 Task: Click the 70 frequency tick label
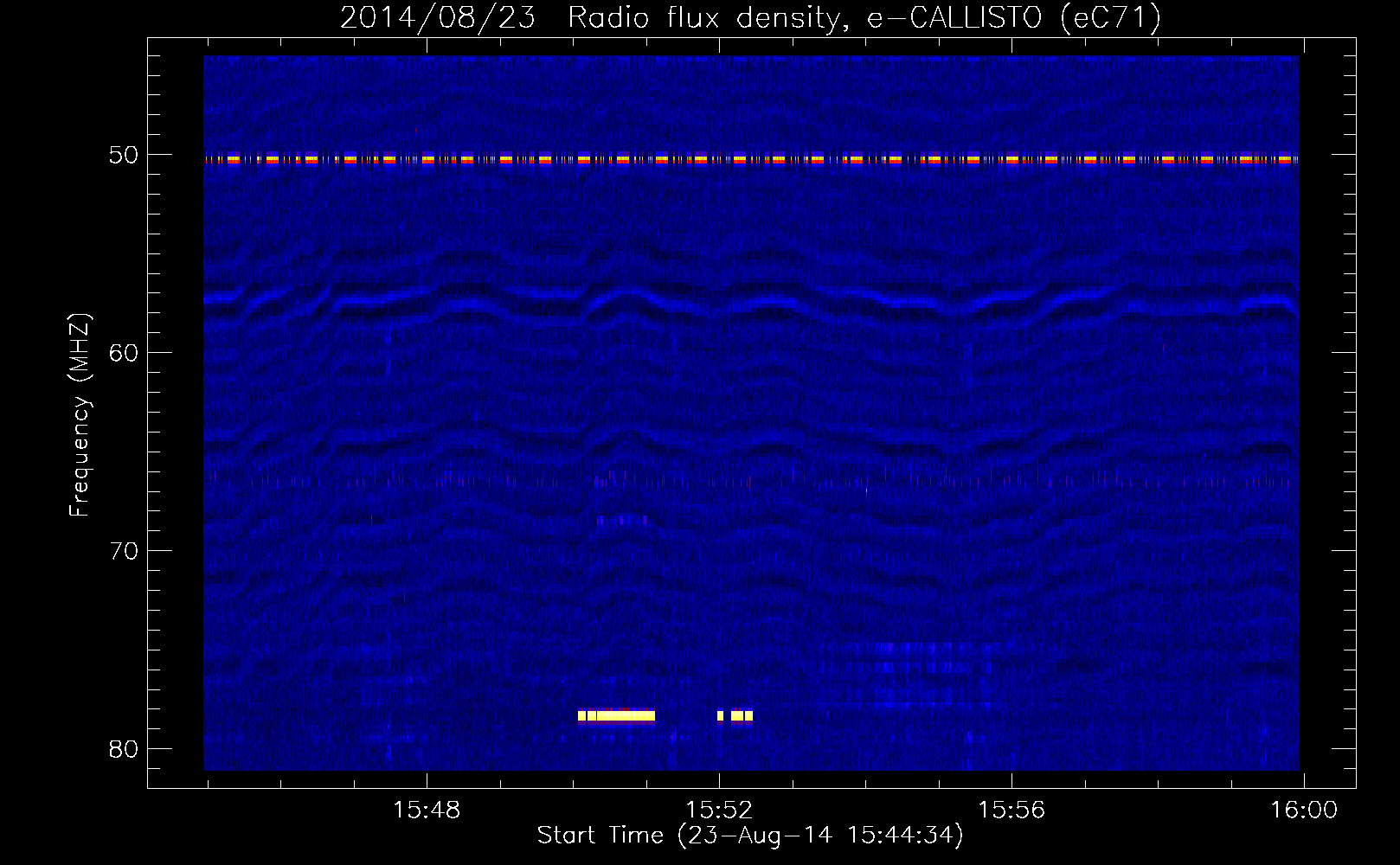[x=124, y=550]
